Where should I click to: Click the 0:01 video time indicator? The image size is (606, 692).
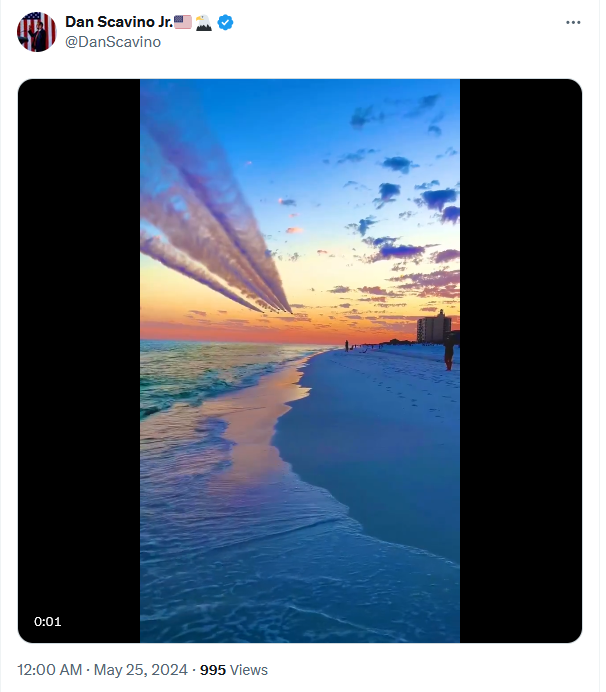coord(48,621)
